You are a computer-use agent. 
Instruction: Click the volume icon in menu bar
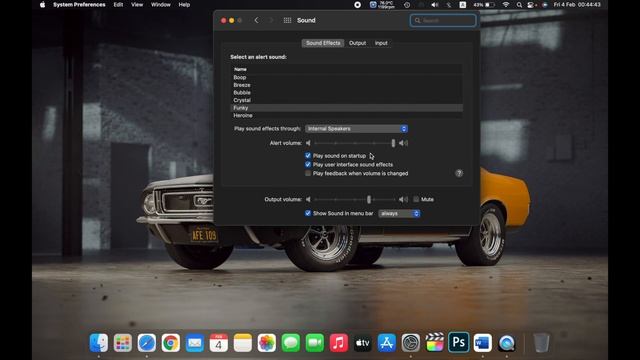point(435,5)
